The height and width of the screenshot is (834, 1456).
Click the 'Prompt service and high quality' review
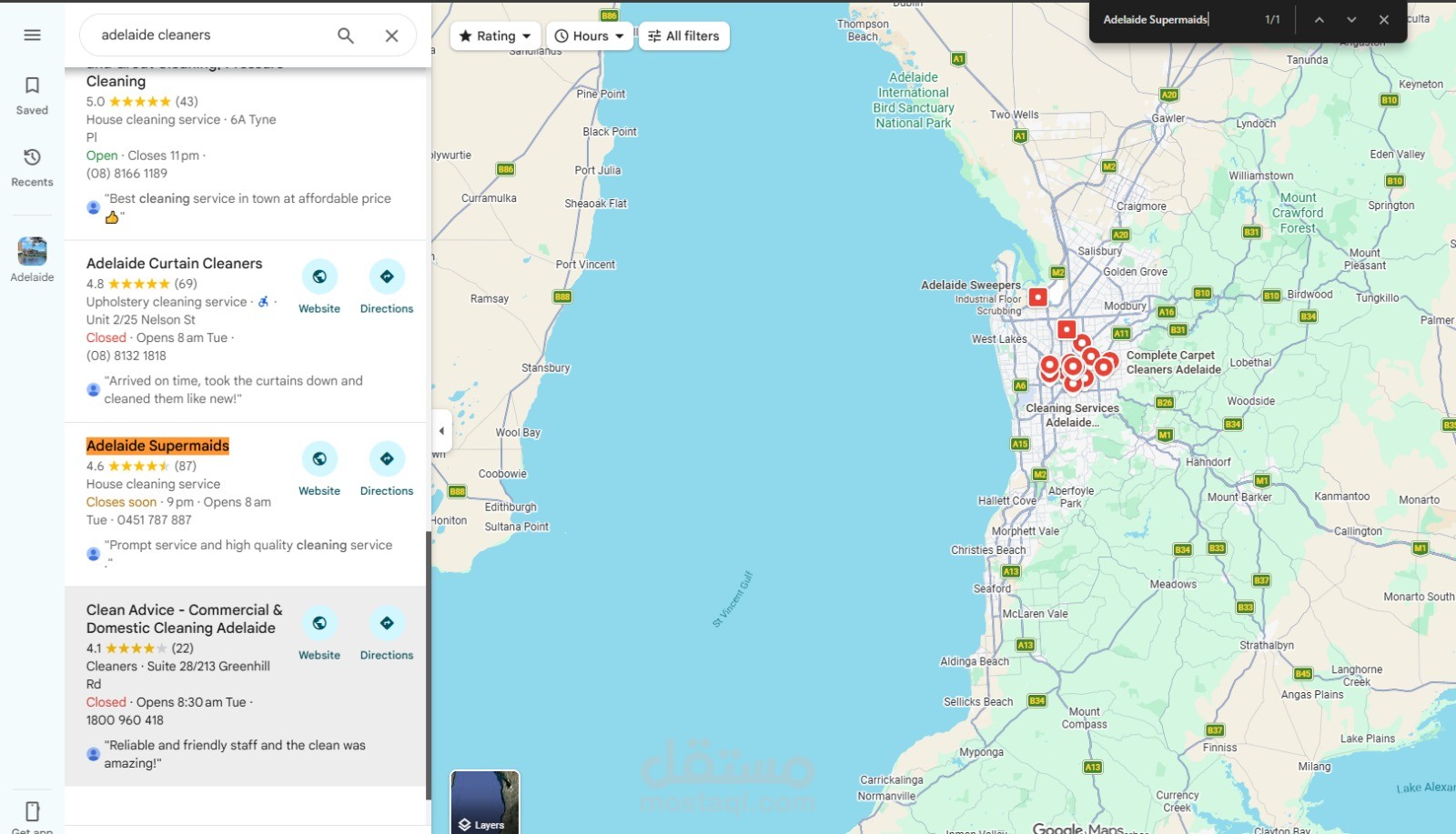(x=248, y=553)
